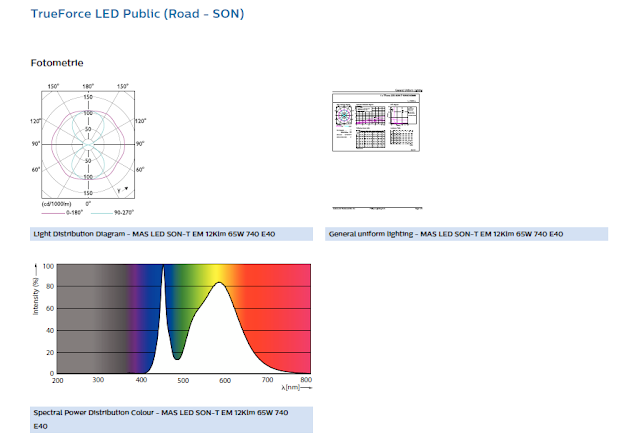Click the left 120° label of the polar diagram

pyautogui.click(x=35, y=121)
